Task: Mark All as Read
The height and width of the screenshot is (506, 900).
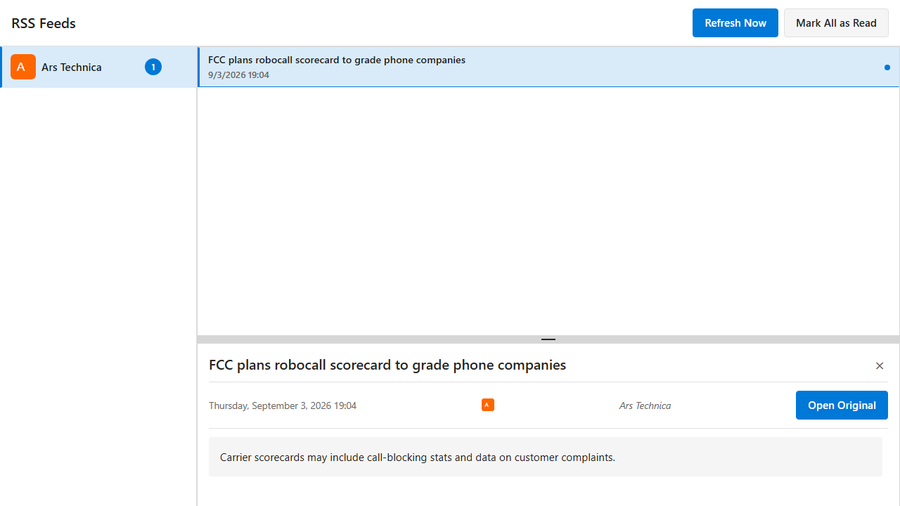Action: 836,23
